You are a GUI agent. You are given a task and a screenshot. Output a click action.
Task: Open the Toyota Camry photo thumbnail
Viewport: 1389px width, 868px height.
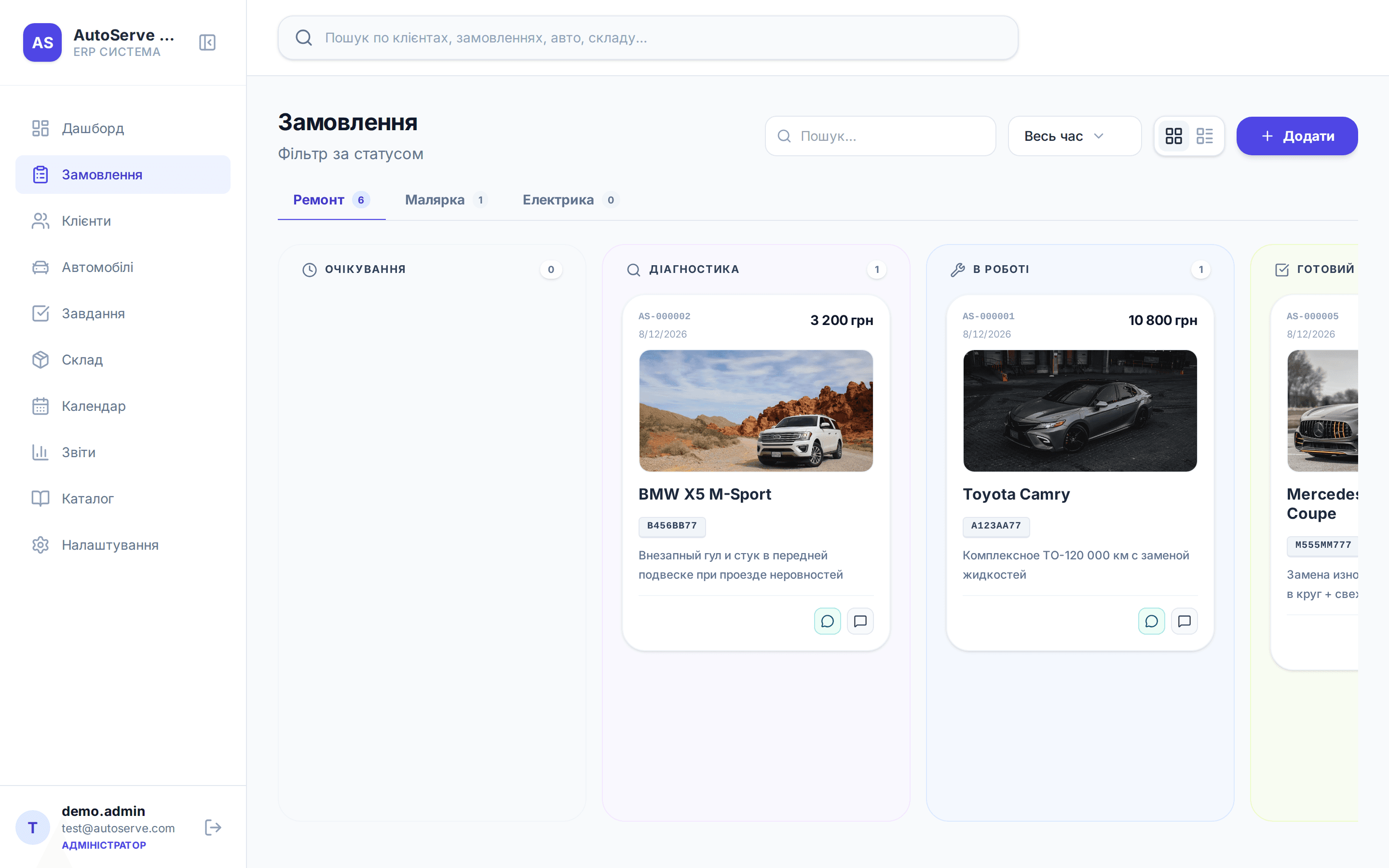pos(1080,411)
